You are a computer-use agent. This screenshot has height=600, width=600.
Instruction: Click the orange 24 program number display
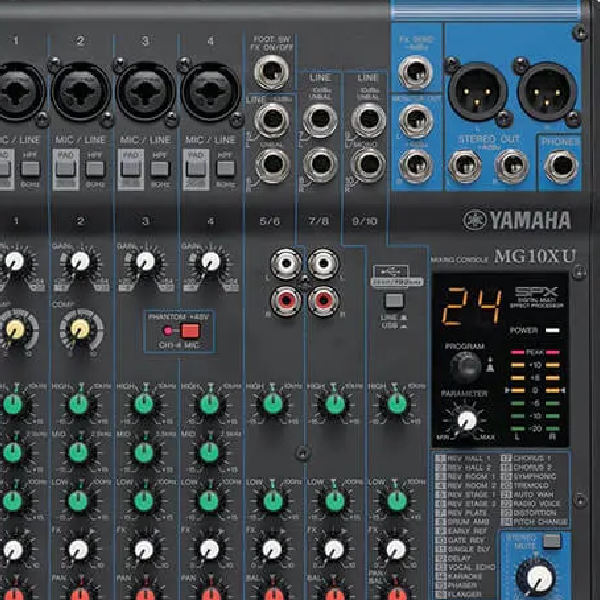[471, 306]
